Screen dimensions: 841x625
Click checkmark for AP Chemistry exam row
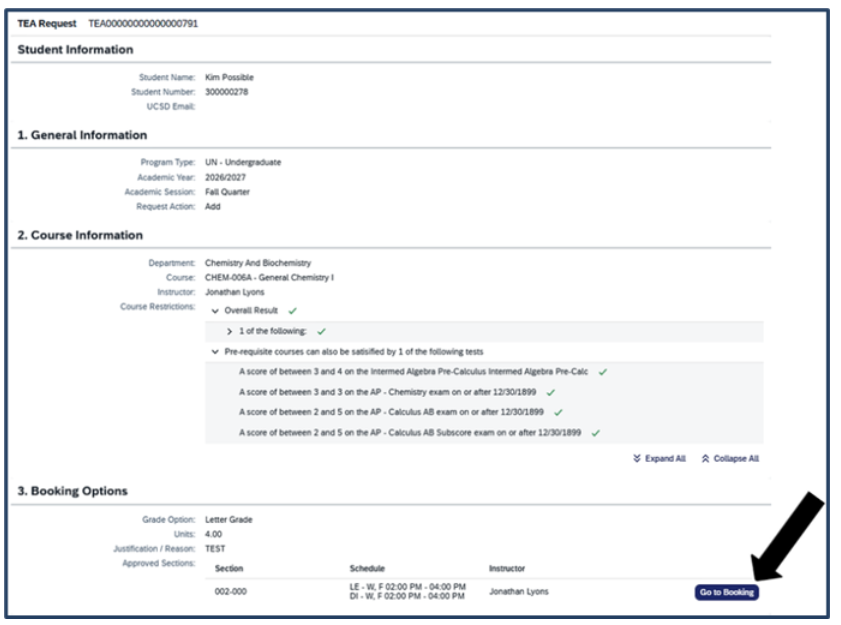tap(551, 392)
